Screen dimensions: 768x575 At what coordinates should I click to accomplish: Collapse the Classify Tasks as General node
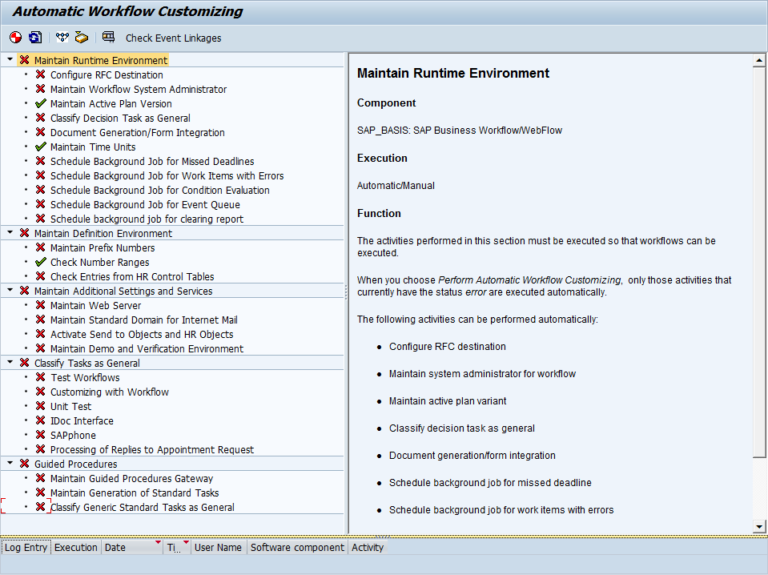[x=10, y=363]
